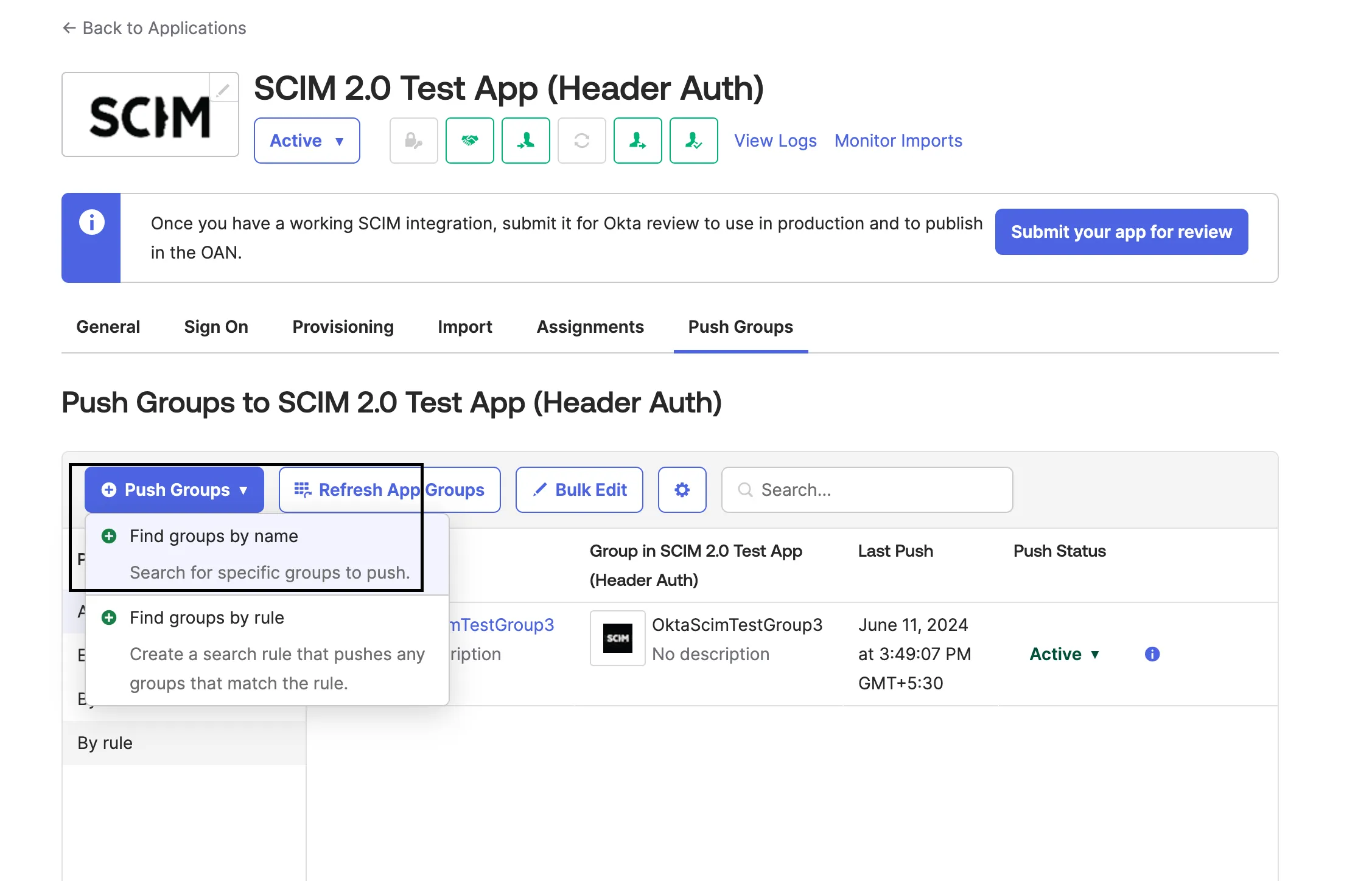Collapse the Push Groups dropdown button

pos(174,490)
